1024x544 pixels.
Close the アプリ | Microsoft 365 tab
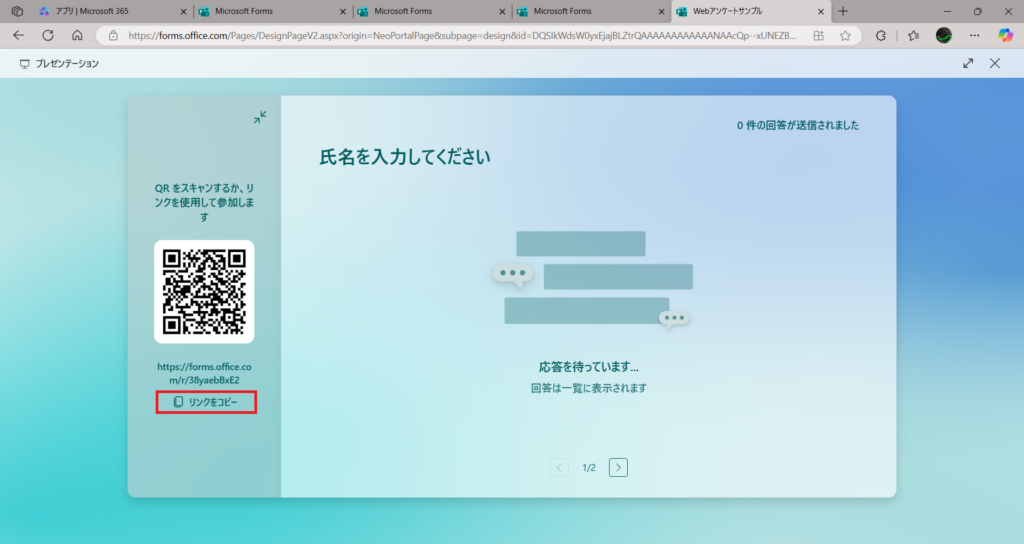(x=183, y=11)
